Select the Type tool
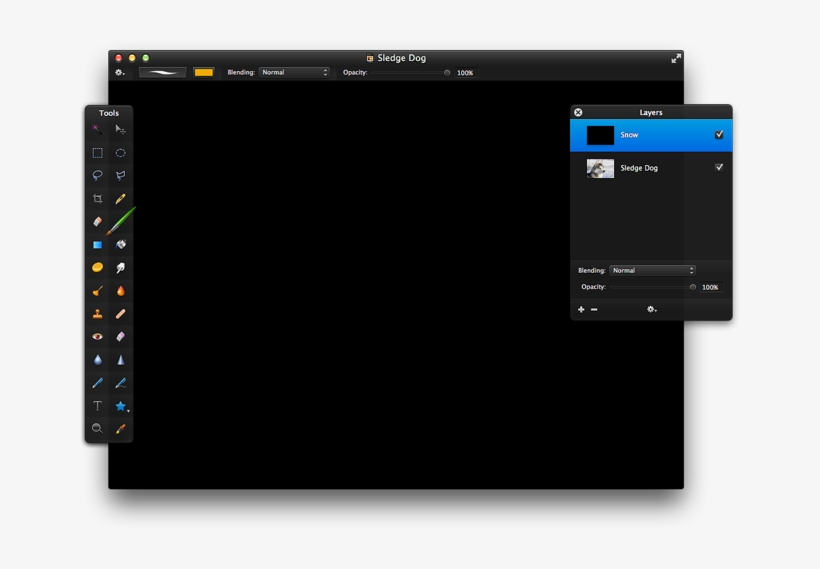 click(97, 406)
